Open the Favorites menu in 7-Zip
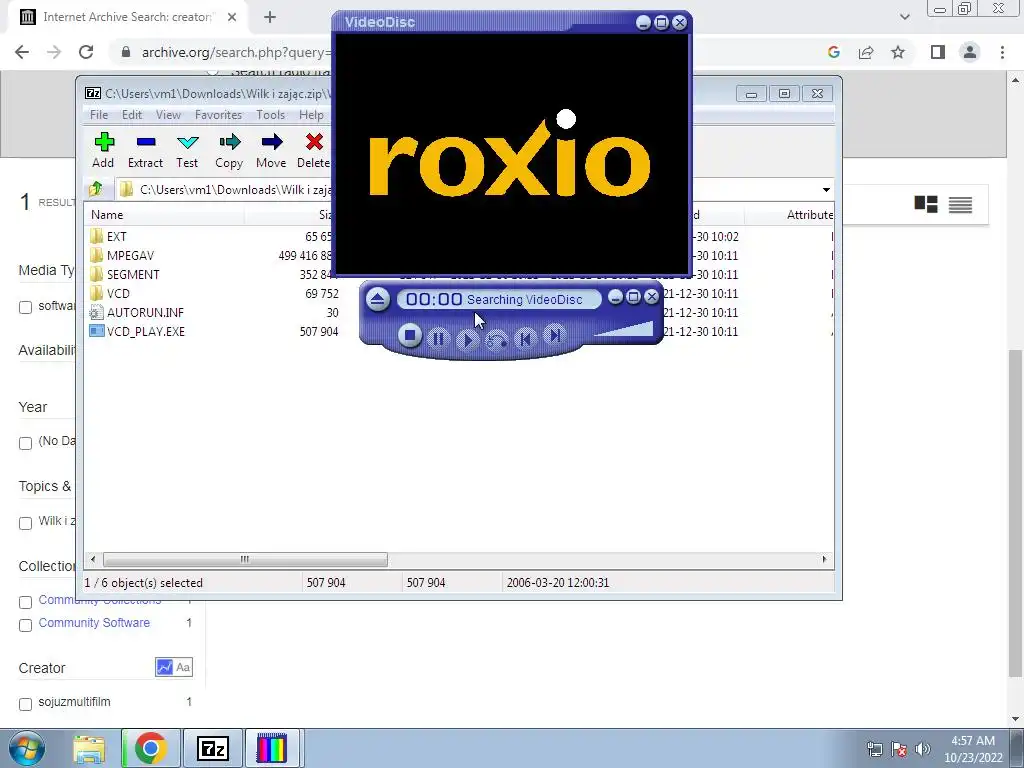This screenshot has height=768, width=1024. [x=219, y=115]
